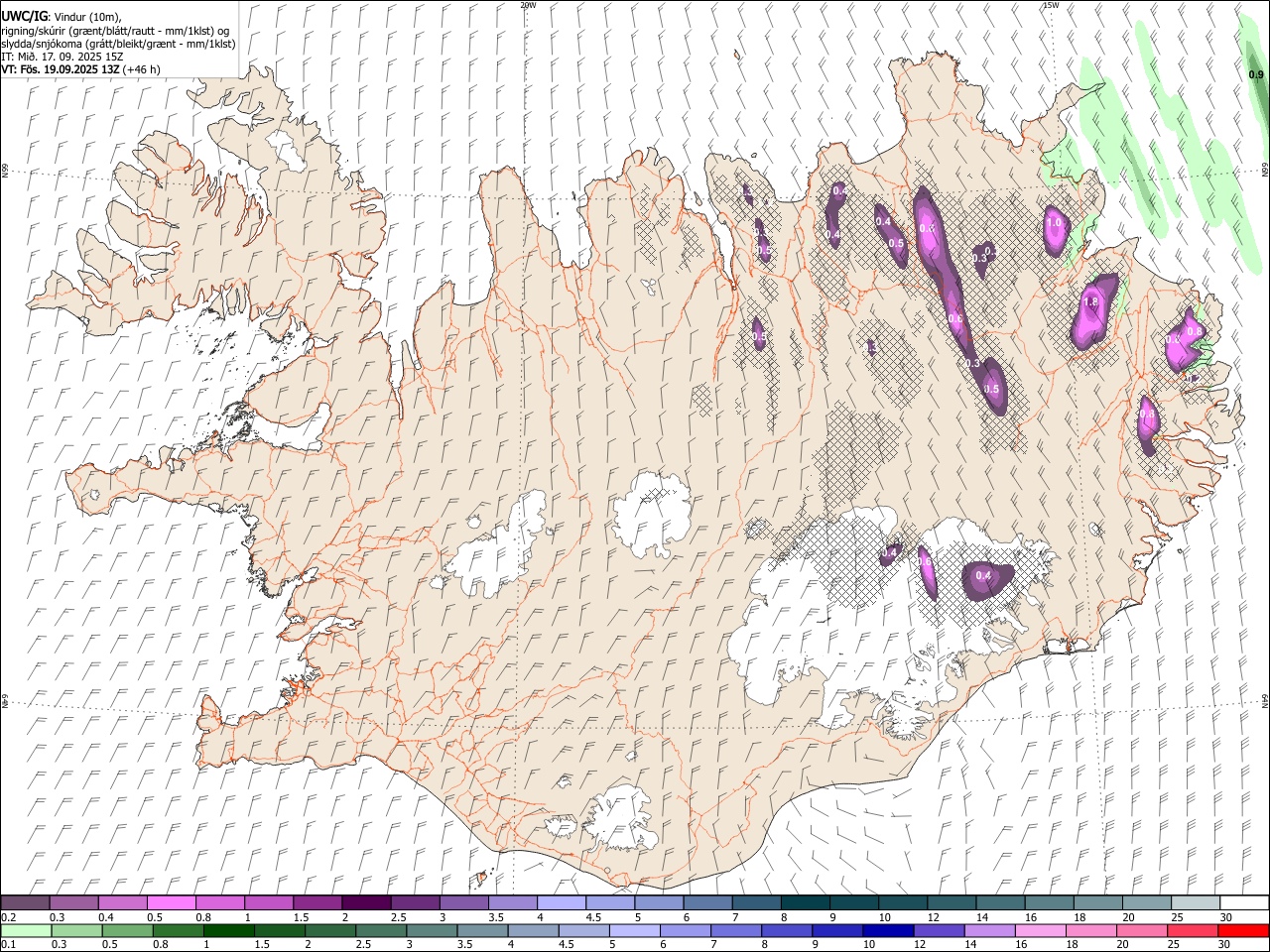Select the bright pink 0.5 swatch in the snow legend
Screen dimensions: 1270x952
172,903
